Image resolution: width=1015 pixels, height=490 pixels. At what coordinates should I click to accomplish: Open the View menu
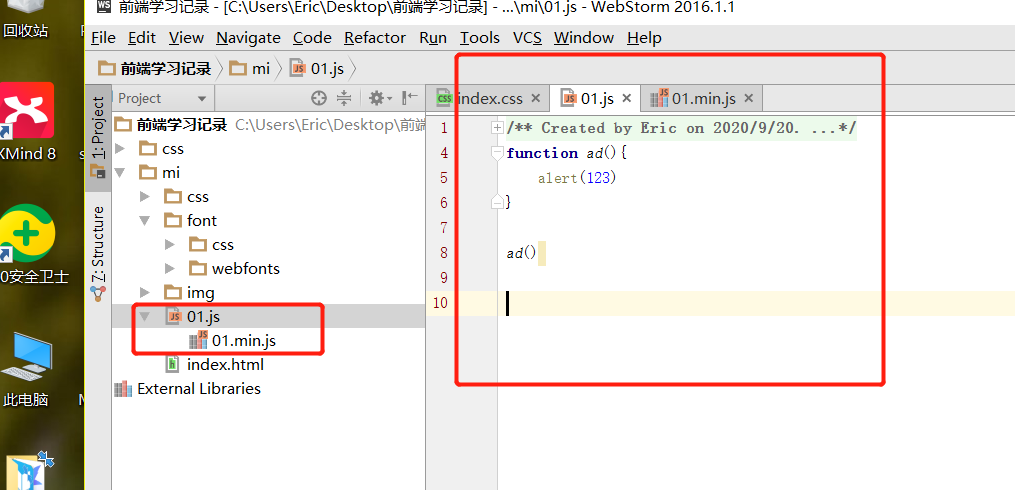186,38
